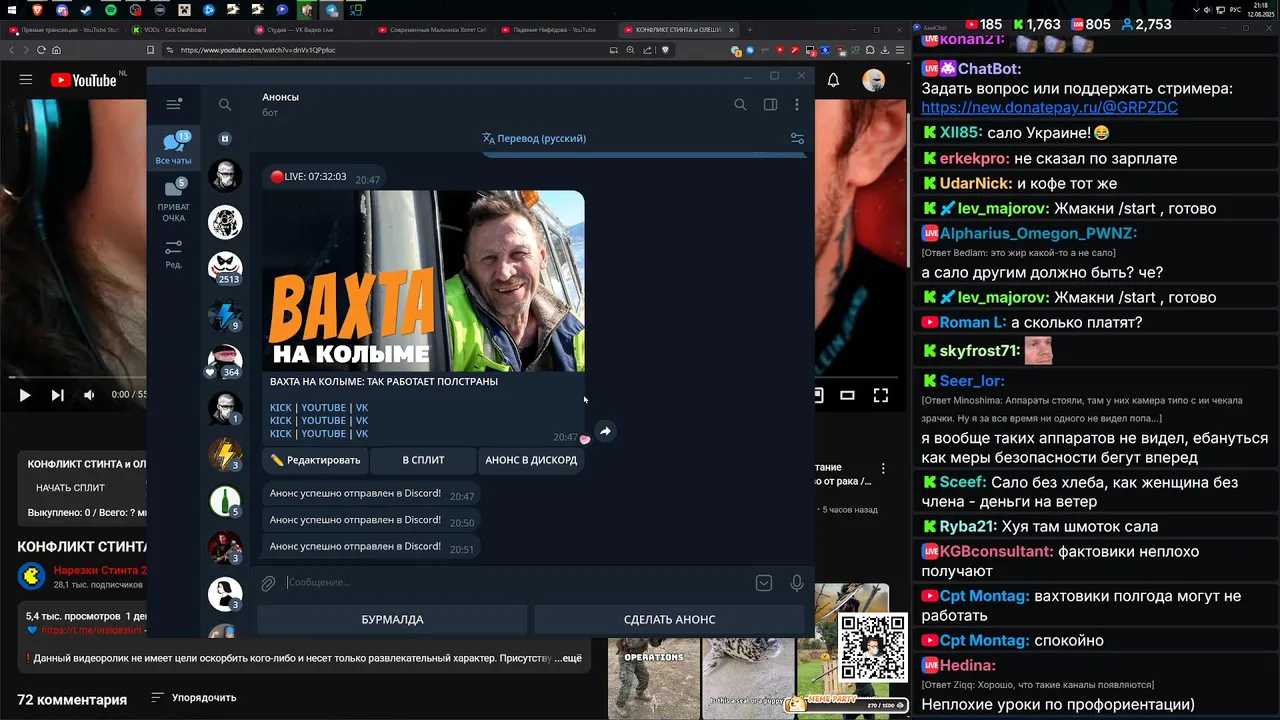Select the message sent at 20:50
The height and width of the screenshot is (720, 1280).
coord(371,520)
